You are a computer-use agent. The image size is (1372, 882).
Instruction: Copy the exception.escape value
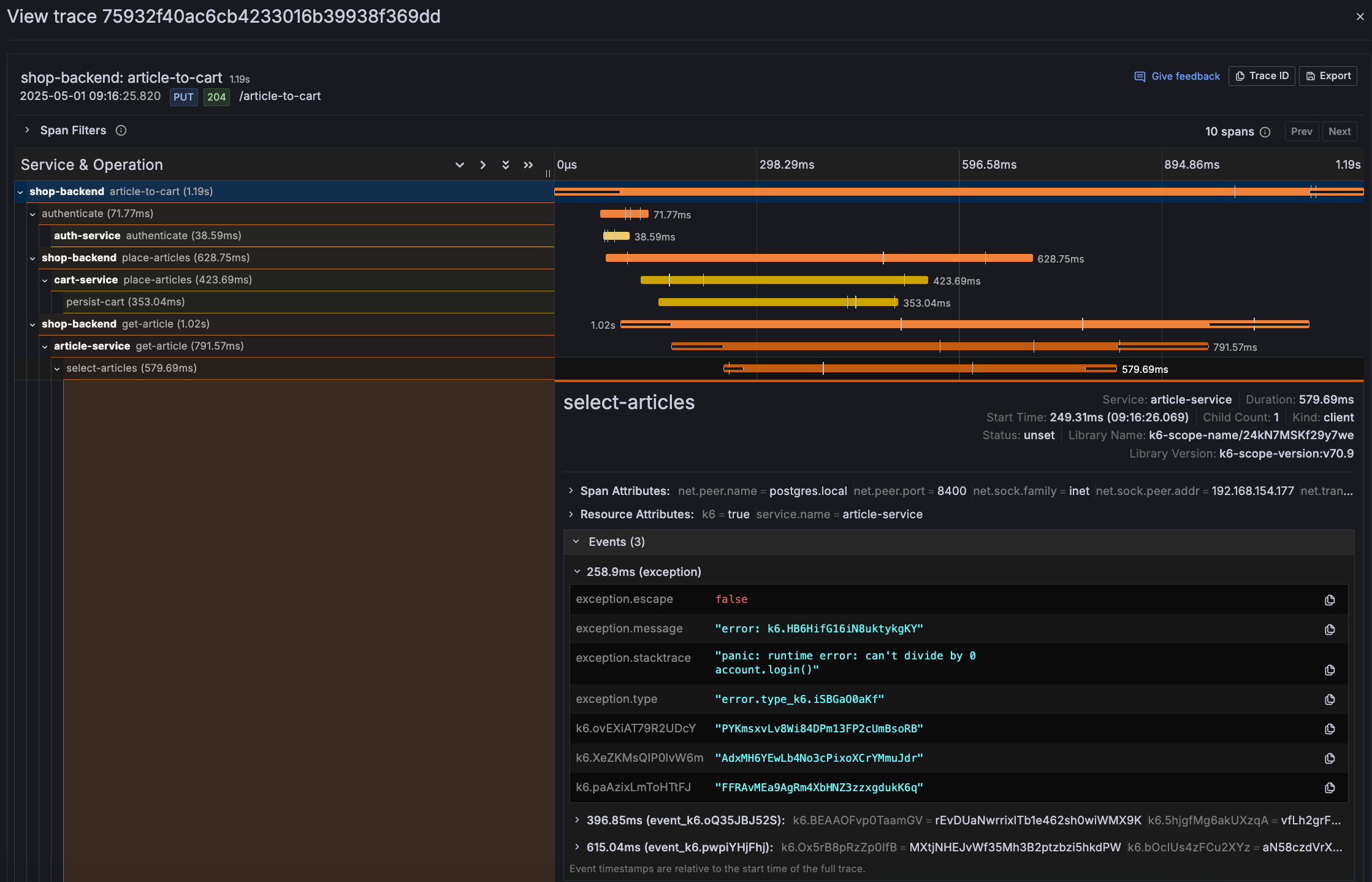tap(1329, 600)
